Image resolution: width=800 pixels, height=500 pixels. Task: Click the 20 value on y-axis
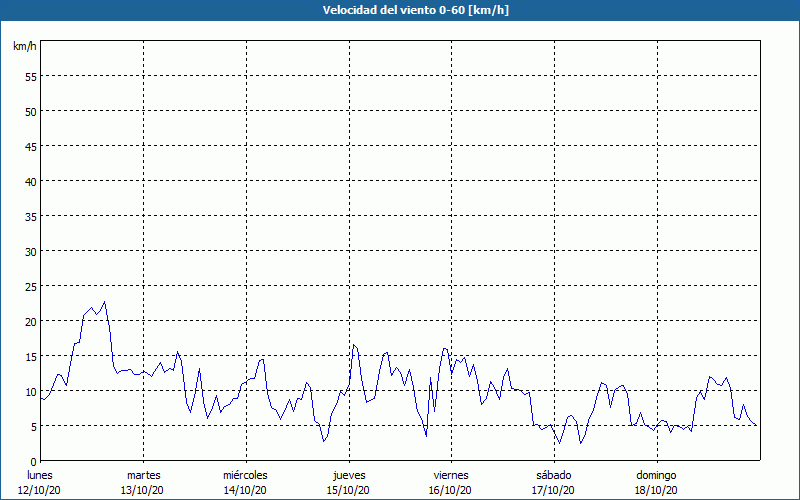click(31, 321)
